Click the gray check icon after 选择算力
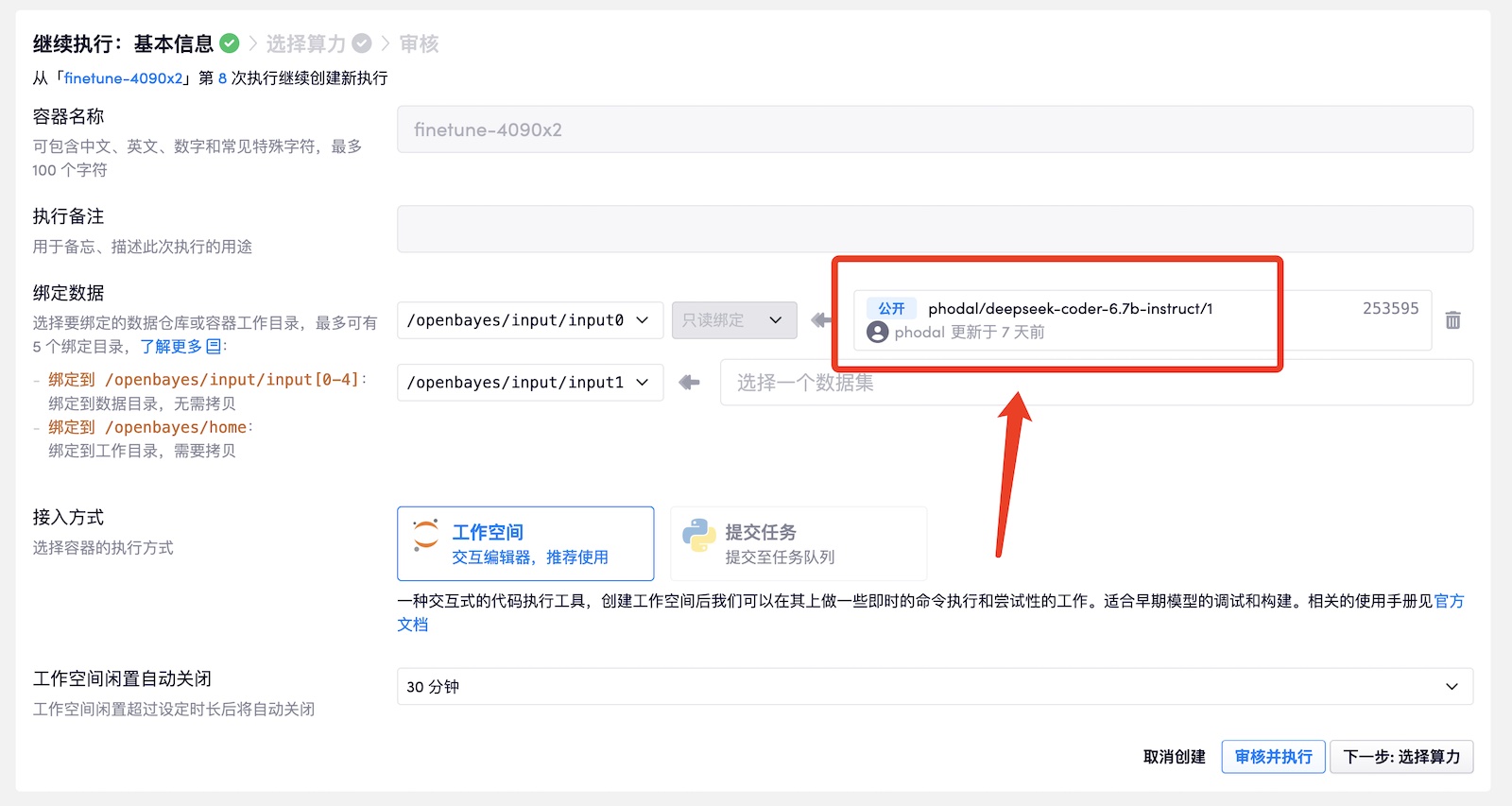Screen dimensions: 1512x806 coord(362,43)
